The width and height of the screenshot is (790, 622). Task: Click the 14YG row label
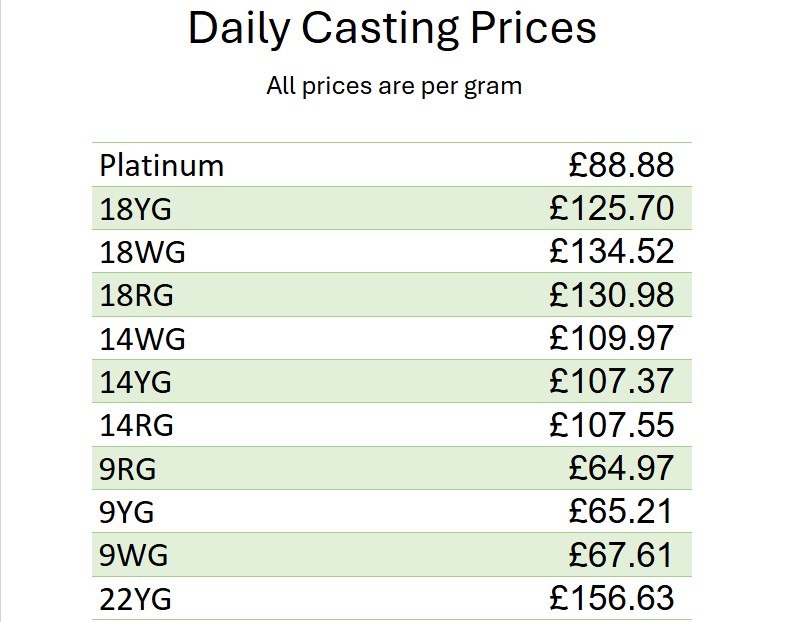coord(136,382)
